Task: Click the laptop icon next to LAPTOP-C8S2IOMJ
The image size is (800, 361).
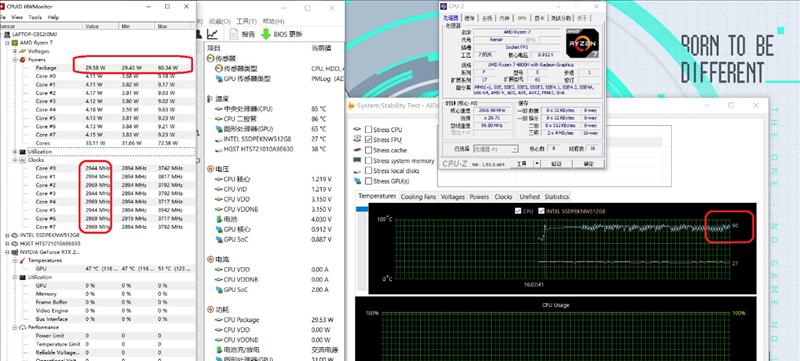Action: [x=7, y=34]
